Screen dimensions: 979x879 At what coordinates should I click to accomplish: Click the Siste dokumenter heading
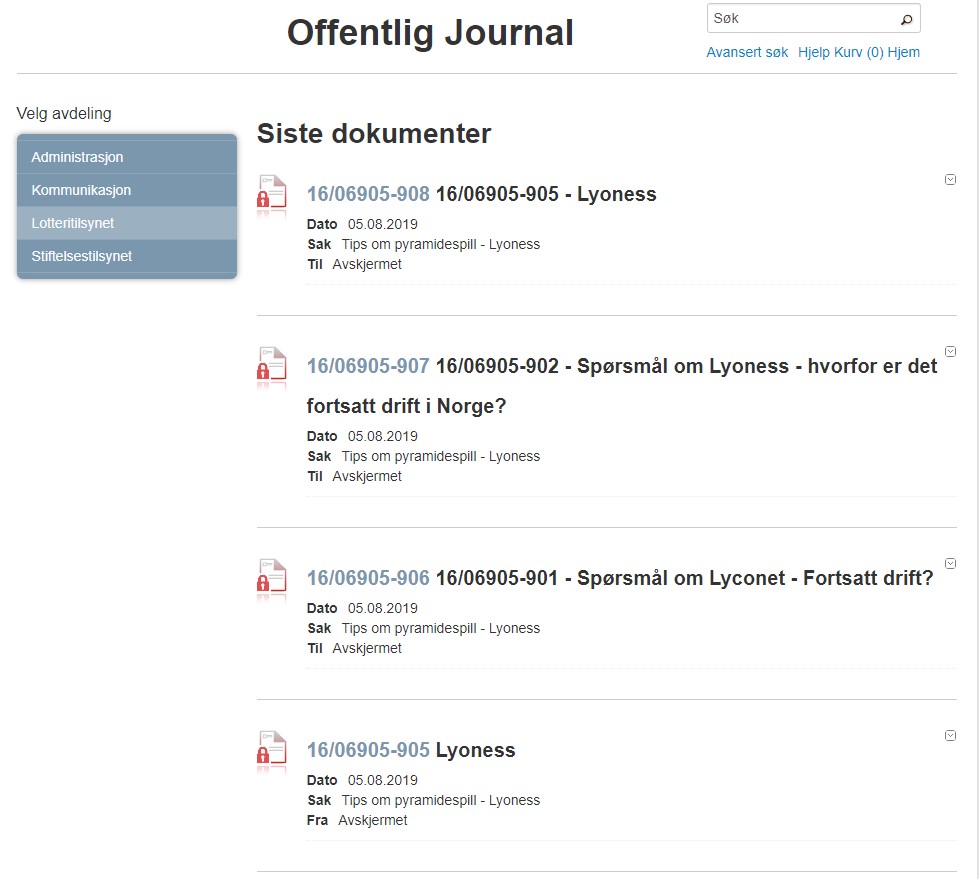click(x=374, y=134)
